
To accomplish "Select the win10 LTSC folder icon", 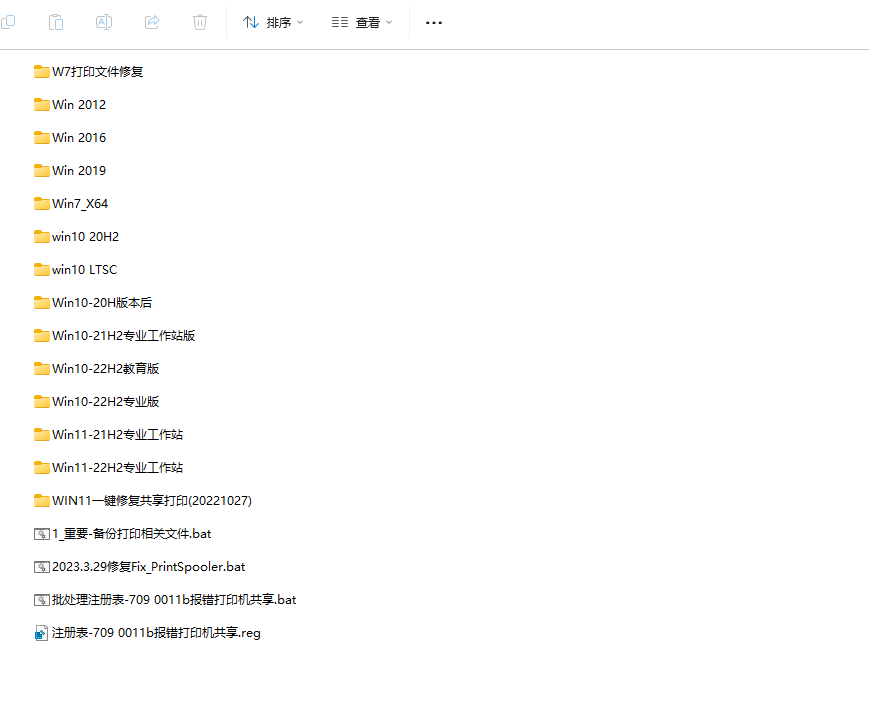I will (41, 269).
